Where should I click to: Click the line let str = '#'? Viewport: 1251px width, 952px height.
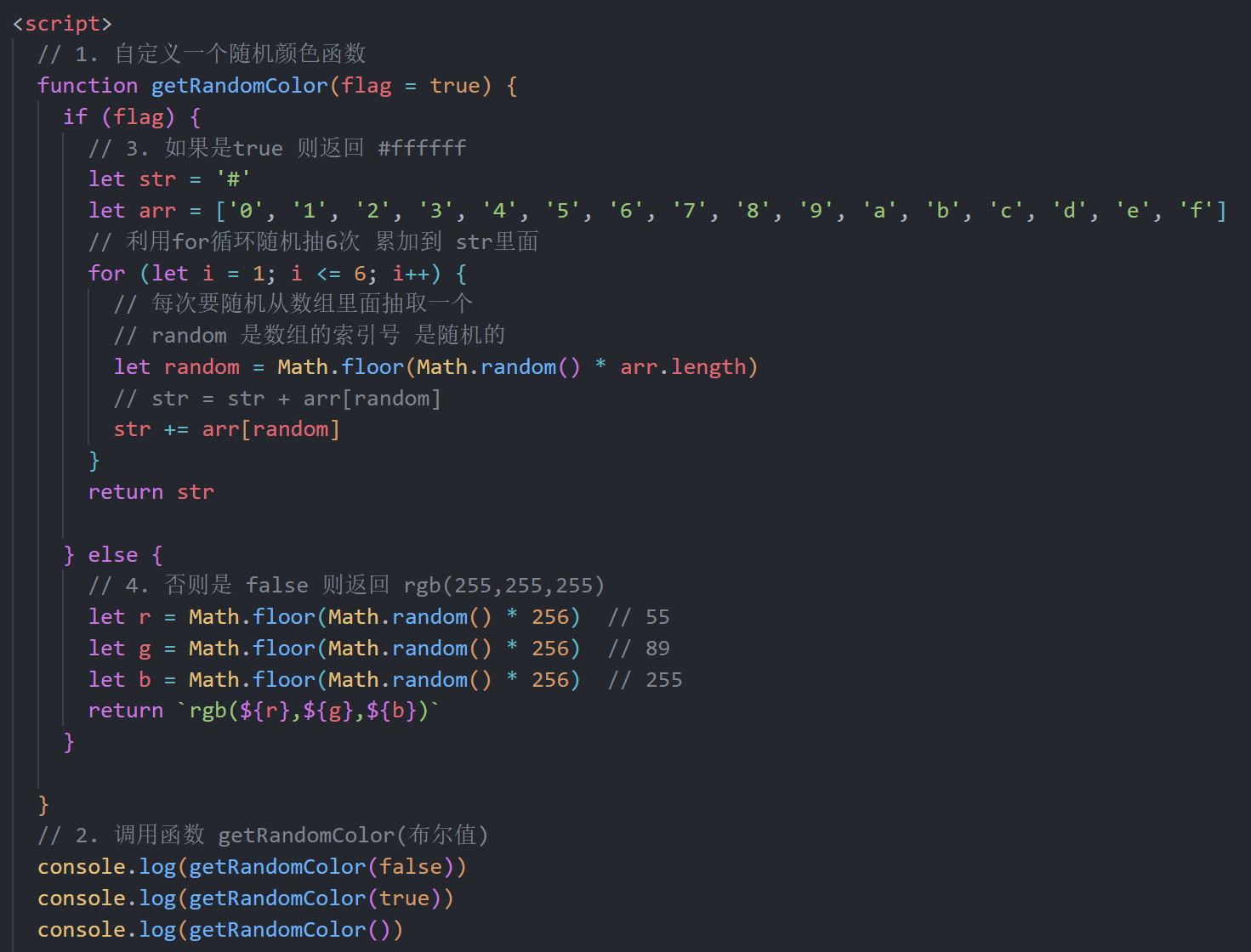point(169,179)
